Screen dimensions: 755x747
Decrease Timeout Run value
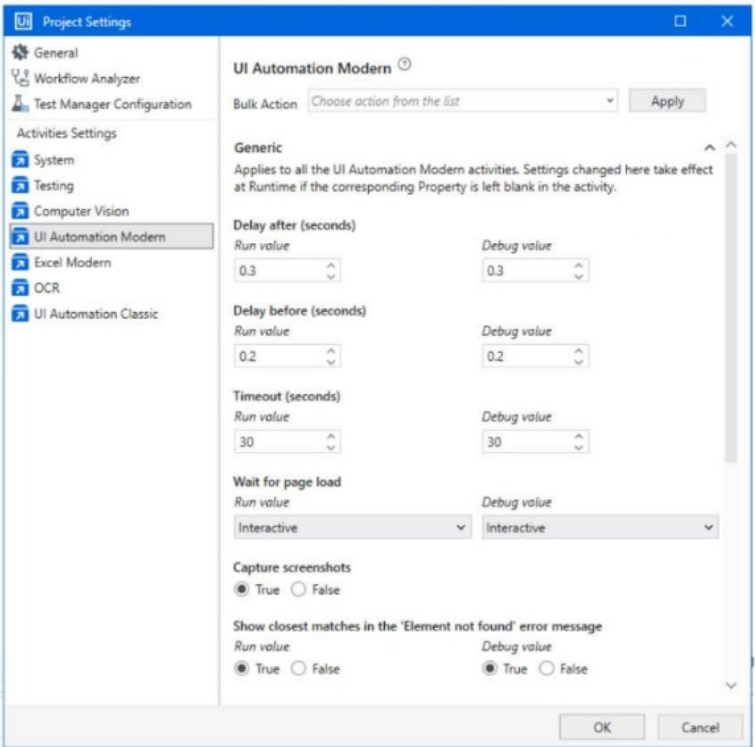tap(331, 447)
